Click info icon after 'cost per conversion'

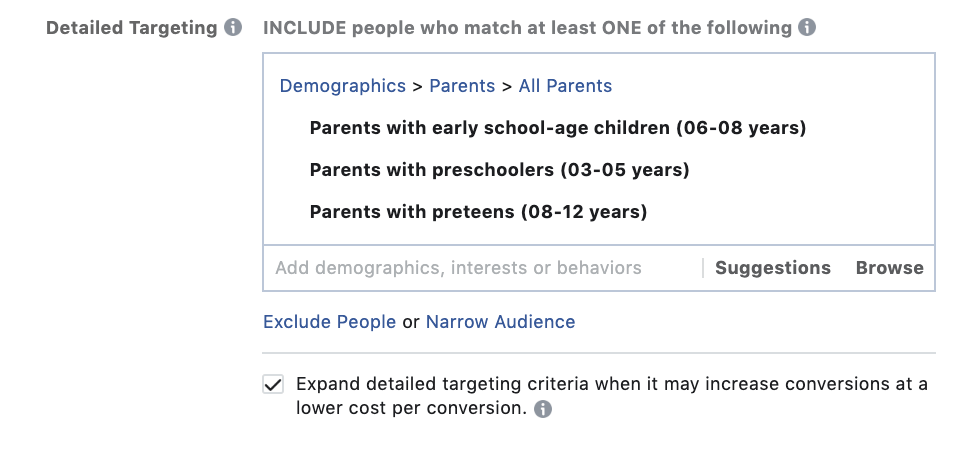(x=543, y=409)
